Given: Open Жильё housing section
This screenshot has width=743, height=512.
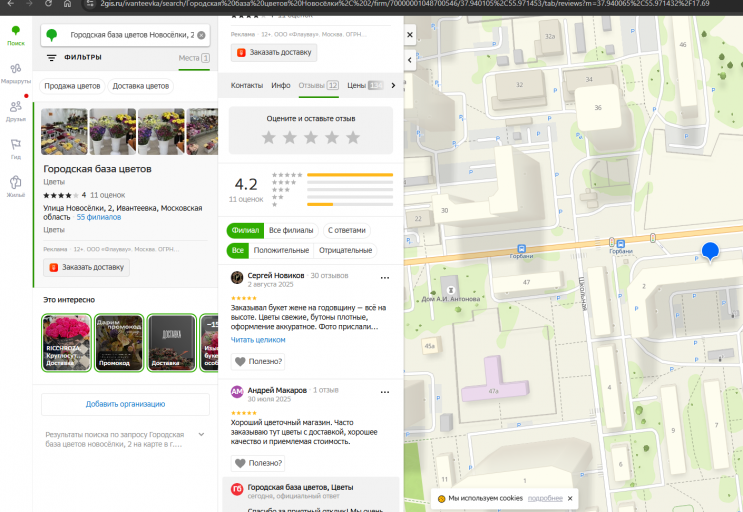Looking at the screenshot, I should [x=16, y=187].
